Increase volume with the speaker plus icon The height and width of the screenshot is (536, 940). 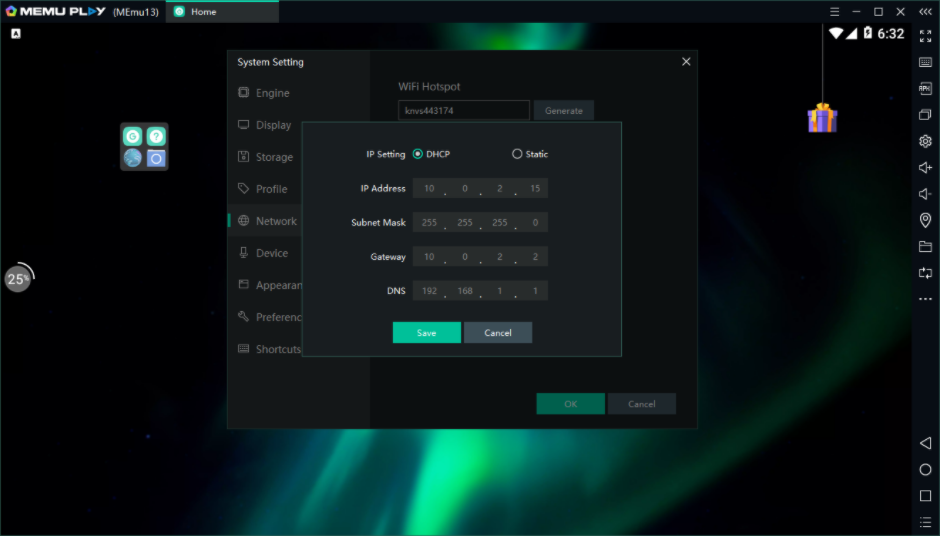pos(925,168)
